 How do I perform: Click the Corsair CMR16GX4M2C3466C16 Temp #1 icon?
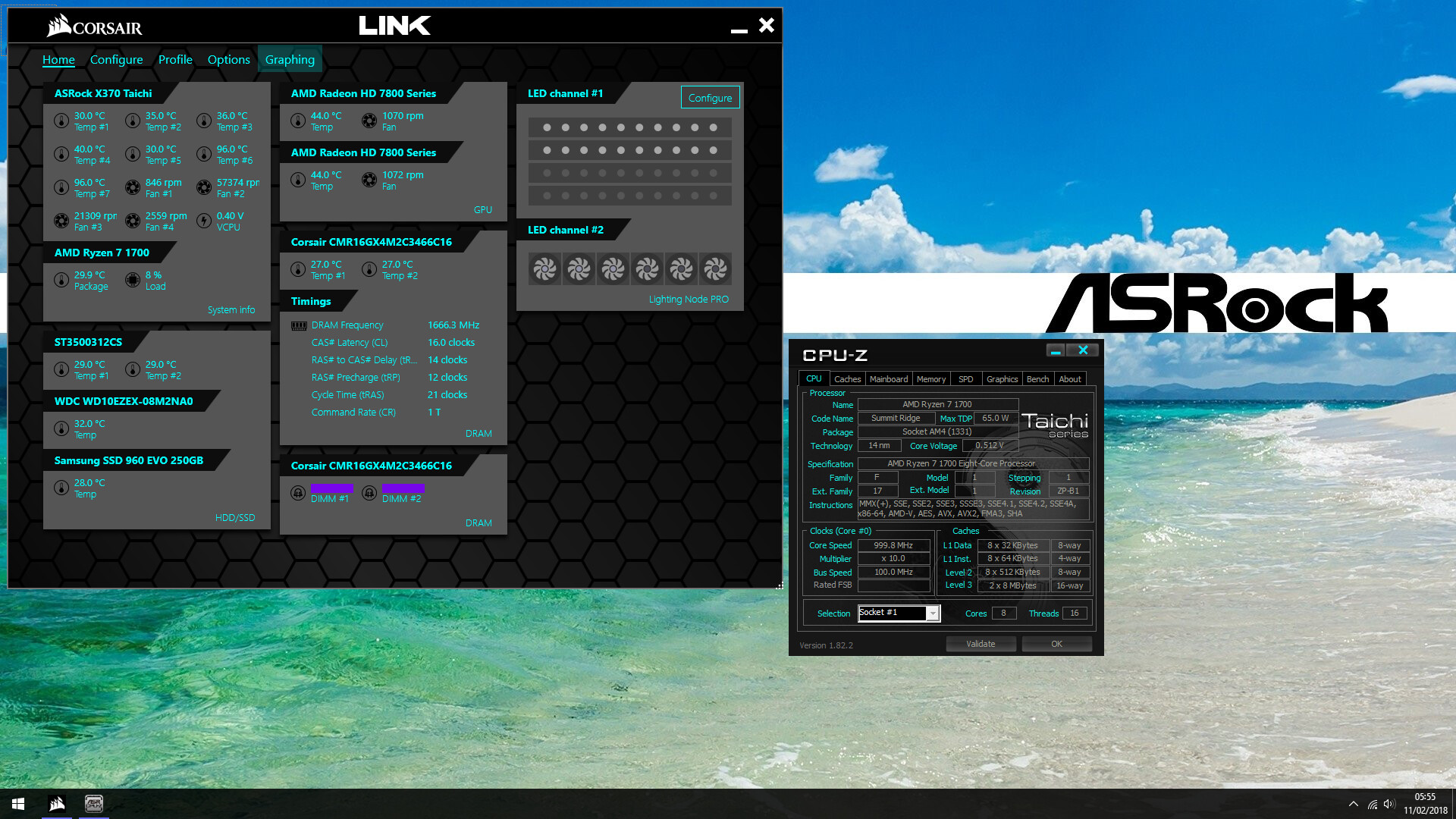[x=298, y=269]
